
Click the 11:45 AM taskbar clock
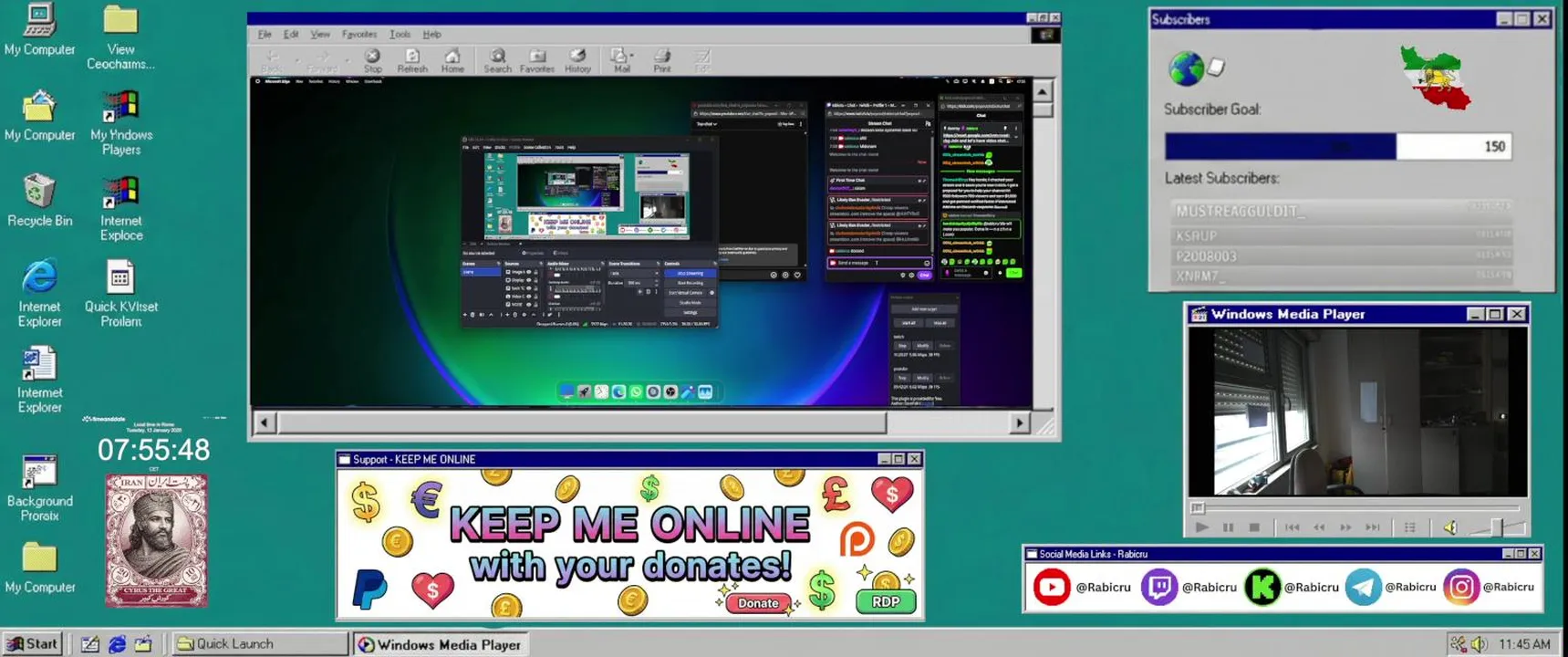click(x=1524, y=644)
